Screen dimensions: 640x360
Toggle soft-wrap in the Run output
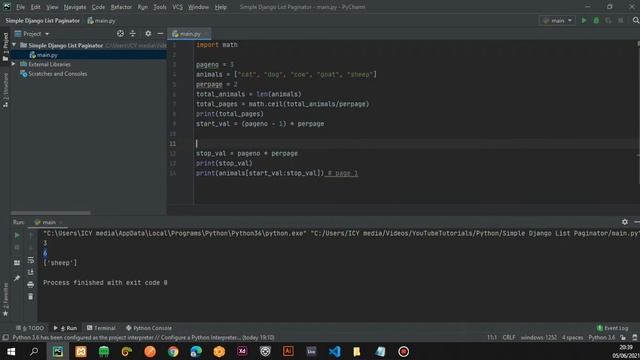pos(31,260)
